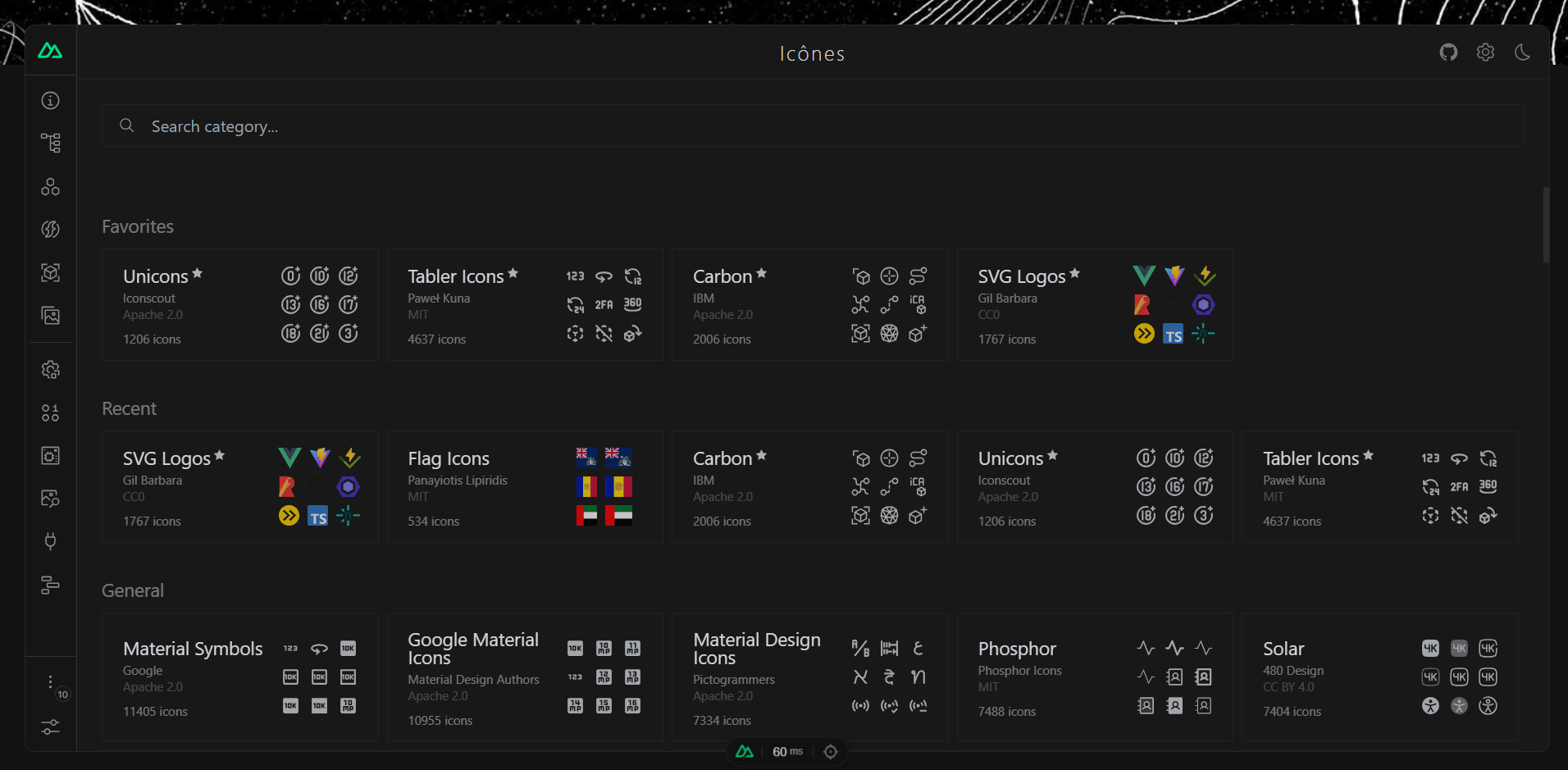The width and height of the screenshot is (1568, 770).
Task: Click the star next to Recent SVG Logos title
Action: click(x=220, y=455)
